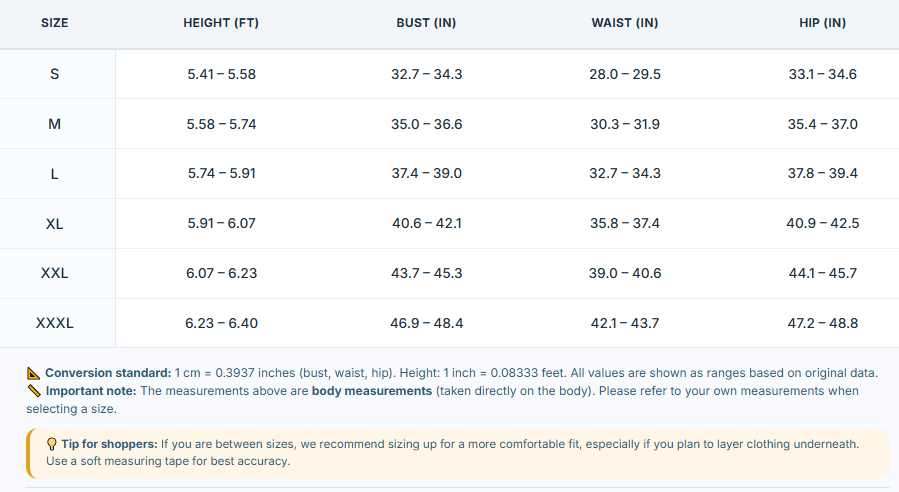Image resolution: width=899 pixels, height=492 pixels.
Task: Click the S size row label
Action: pos(54,74)
